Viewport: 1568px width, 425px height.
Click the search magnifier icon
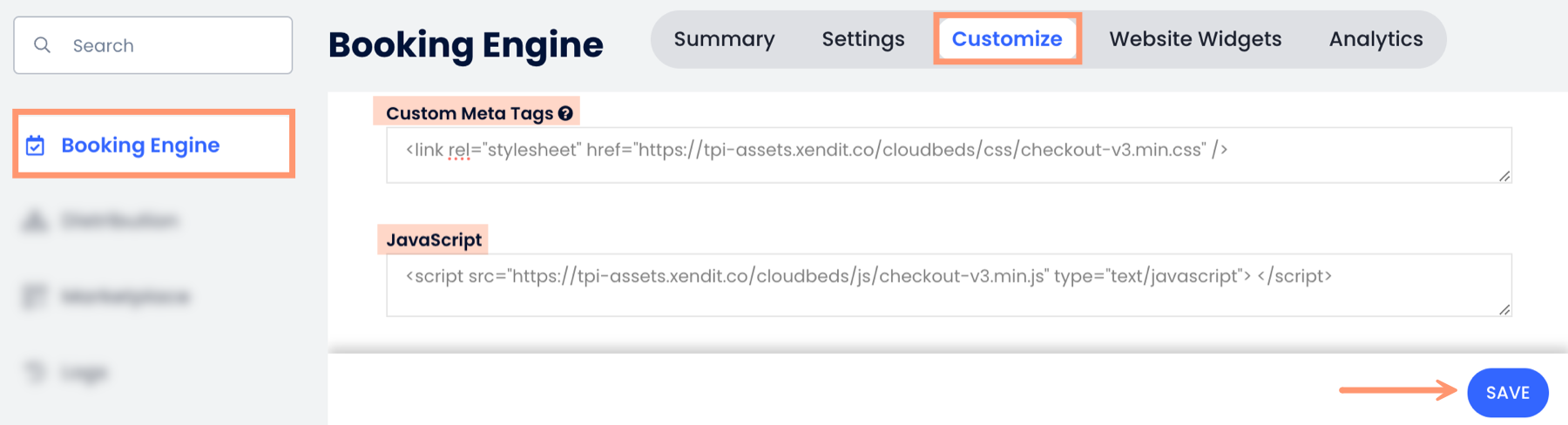42,45
